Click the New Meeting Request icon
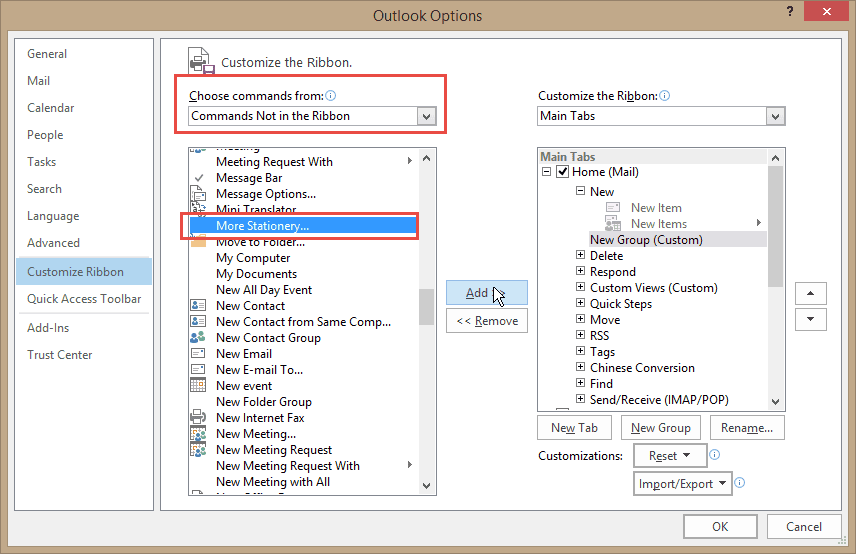 click(198, 450)
